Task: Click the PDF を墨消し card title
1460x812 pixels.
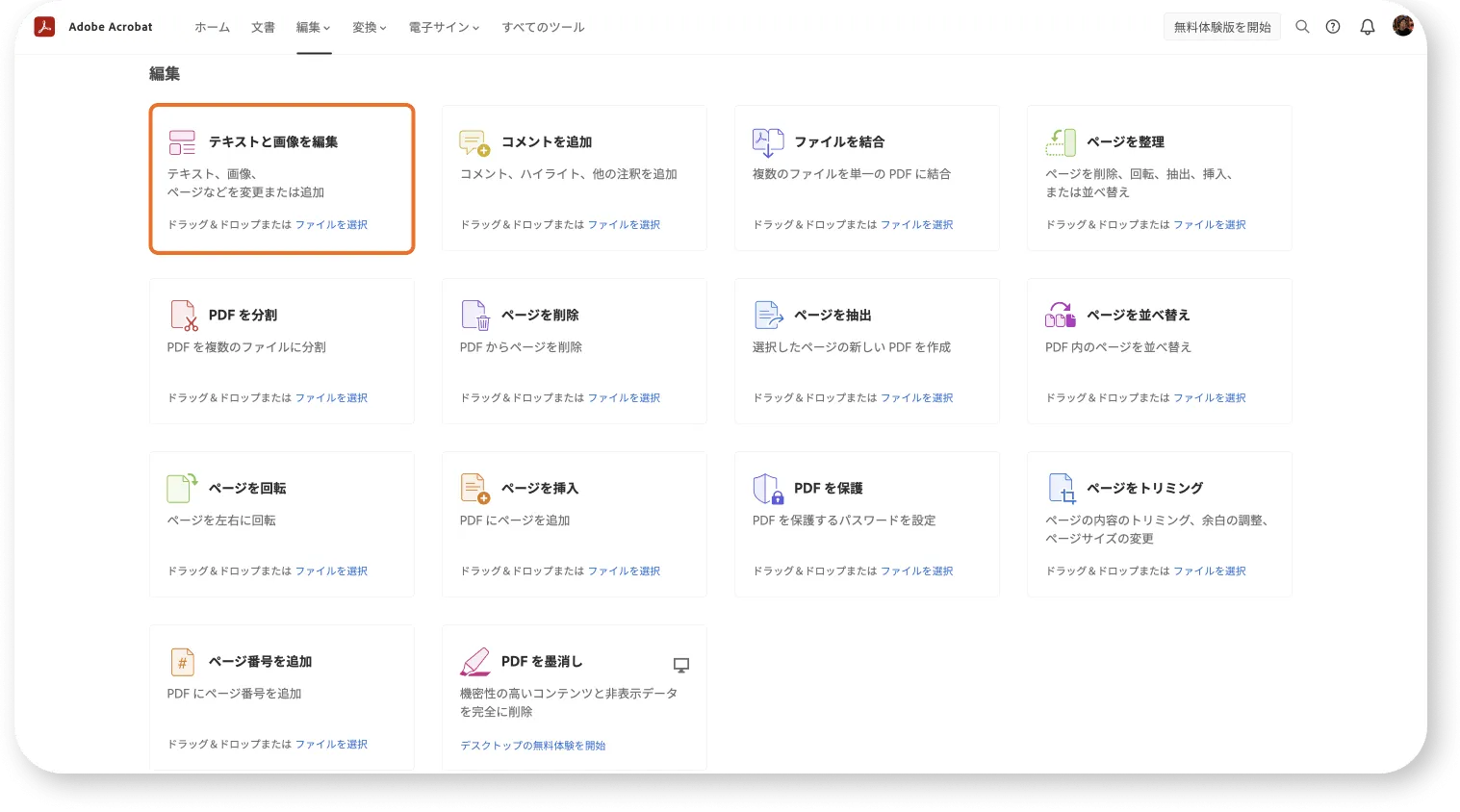Action: click(x=542, y=661)
